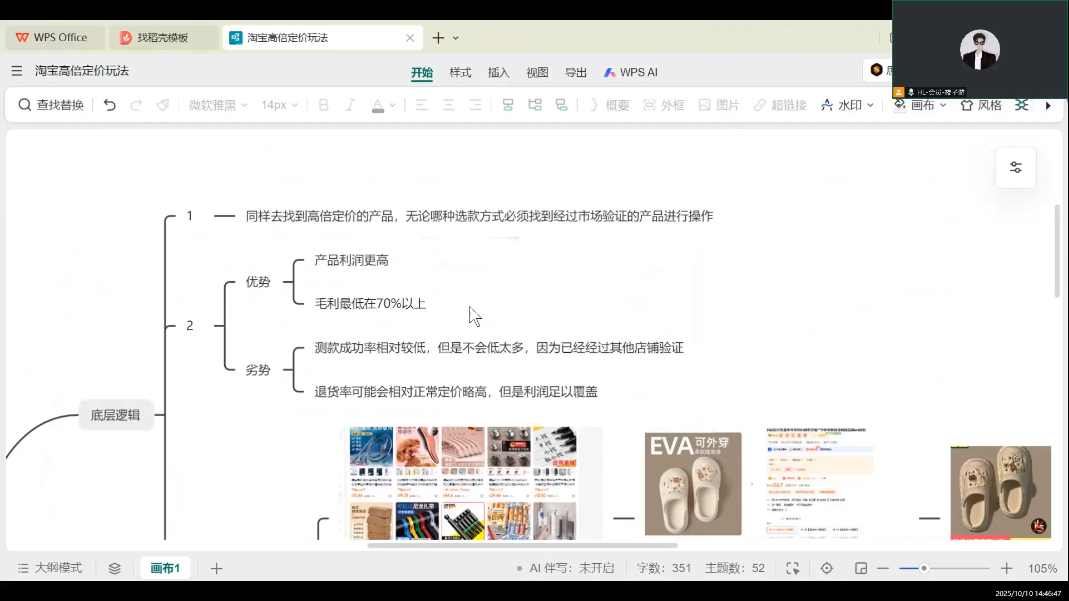Expand the 画布 canvas dropdown
Screen dimensions: 1069x601
click(920, 105)
